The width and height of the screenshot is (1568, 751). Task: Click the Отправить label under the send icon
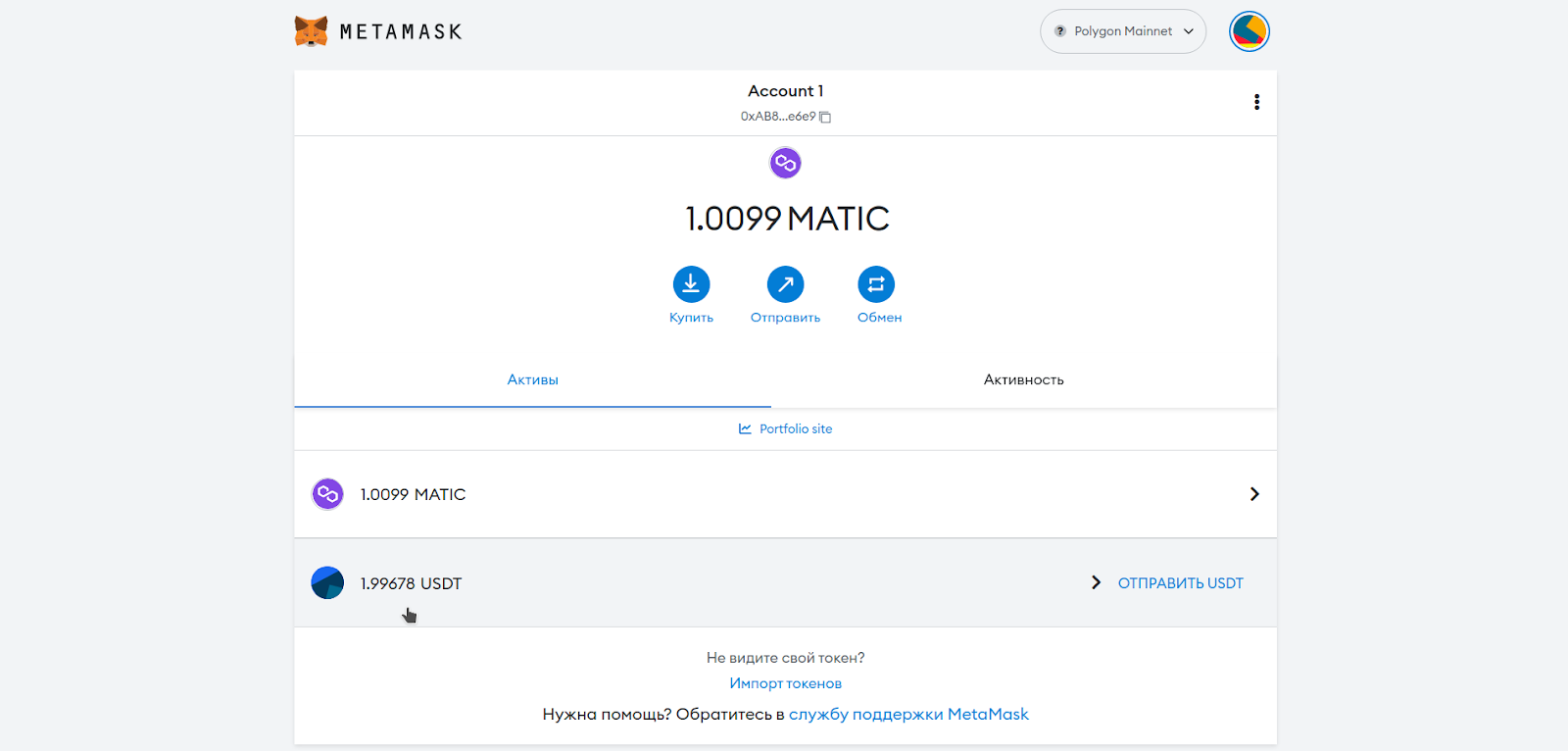point(785,318)
